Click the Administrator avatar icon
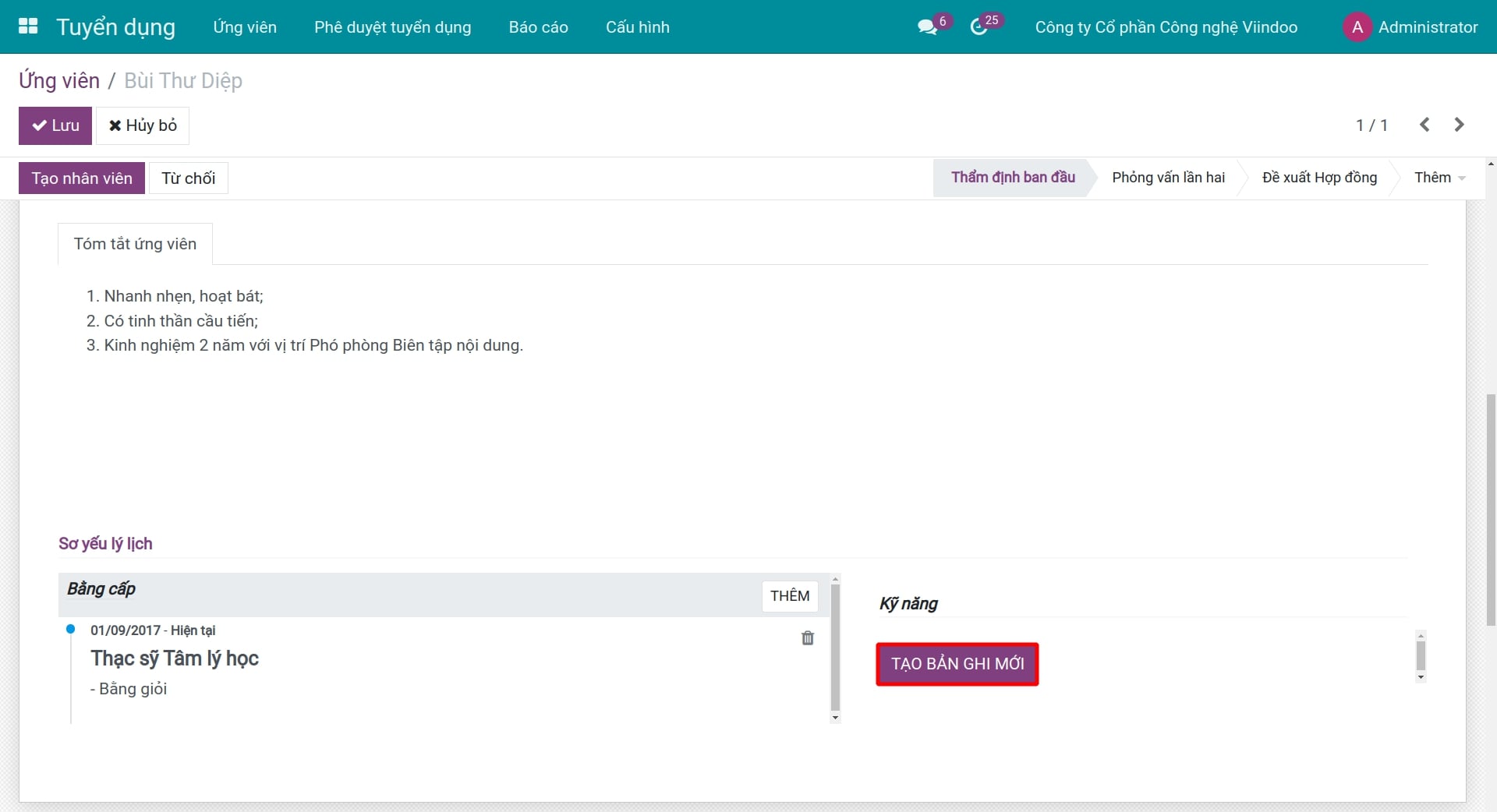 (1357, 27)
